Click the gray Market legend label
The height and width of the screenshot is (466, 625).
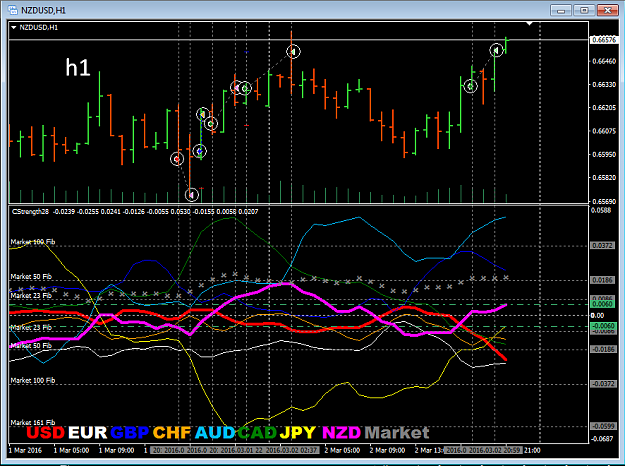tap(397, 433)
